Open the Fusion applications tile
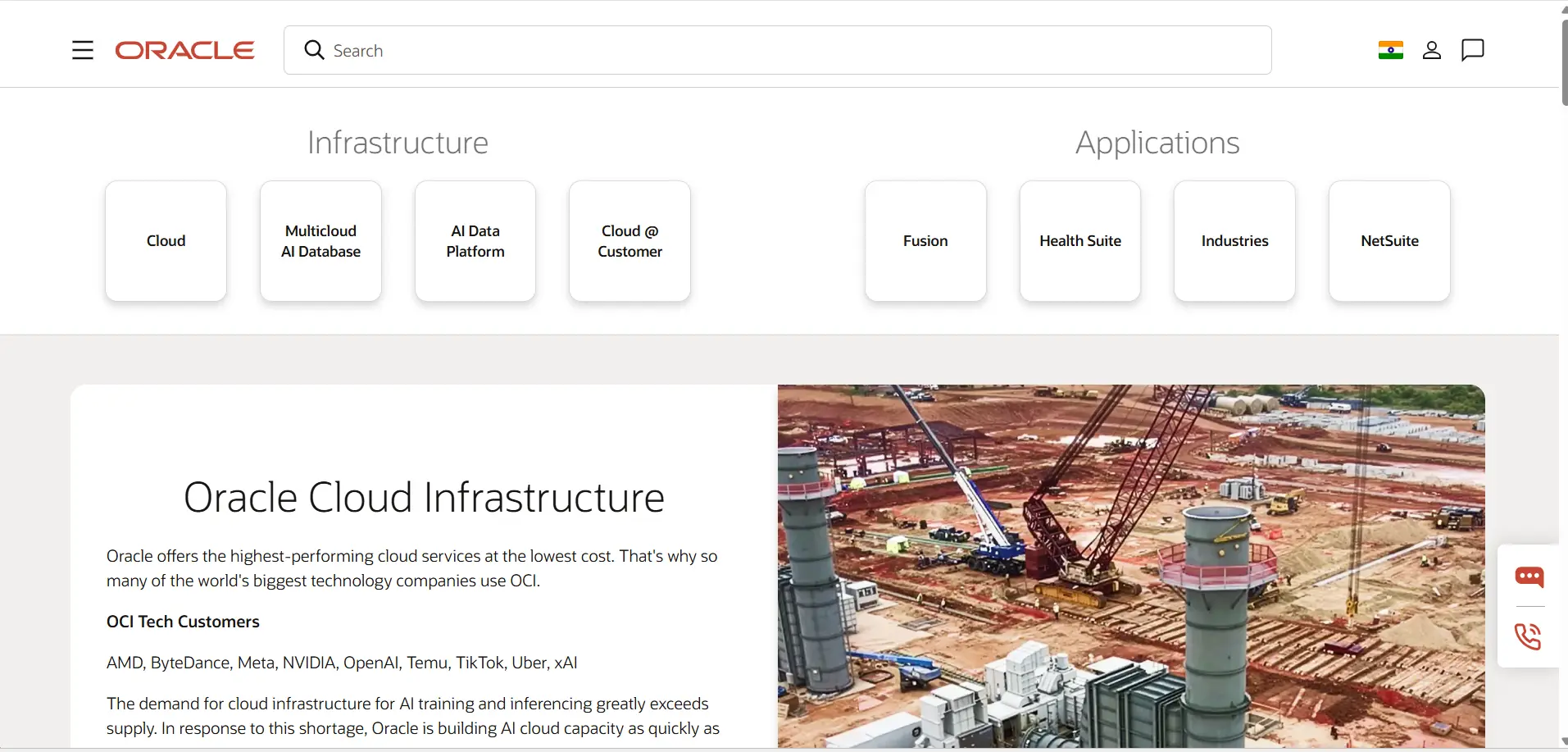Viewport: 1568px width, 752px height. (925, 241)
